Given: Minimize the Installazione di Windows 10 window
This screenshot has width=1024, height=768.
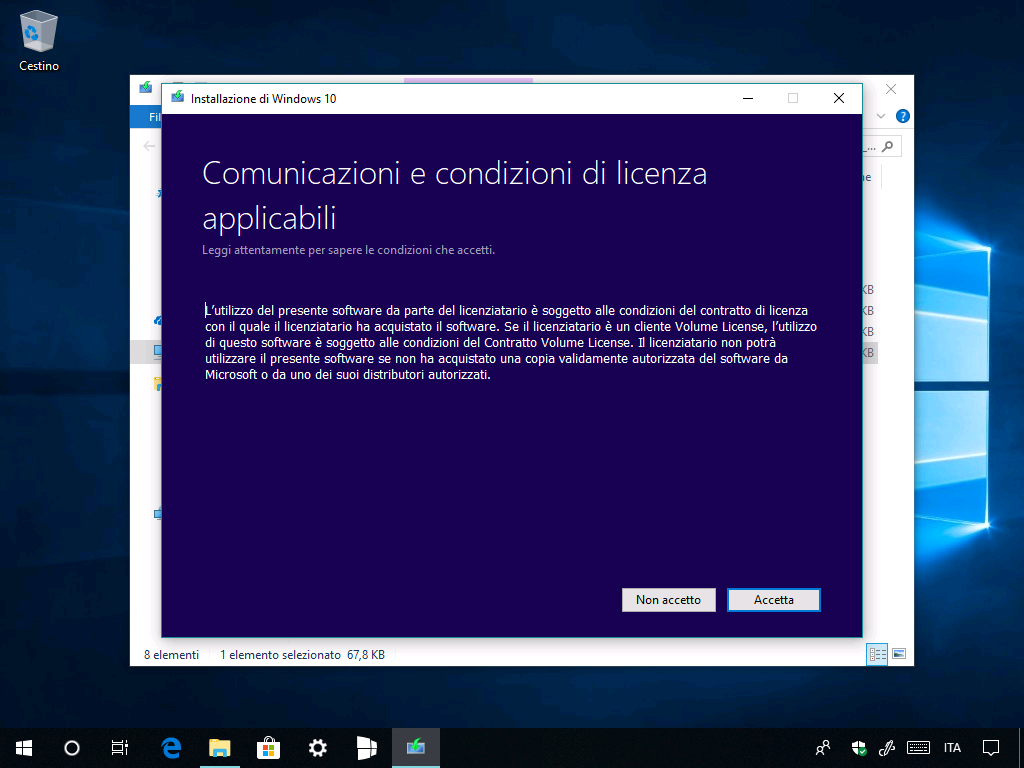Looking at the screenshot, I should pos(748,98).
